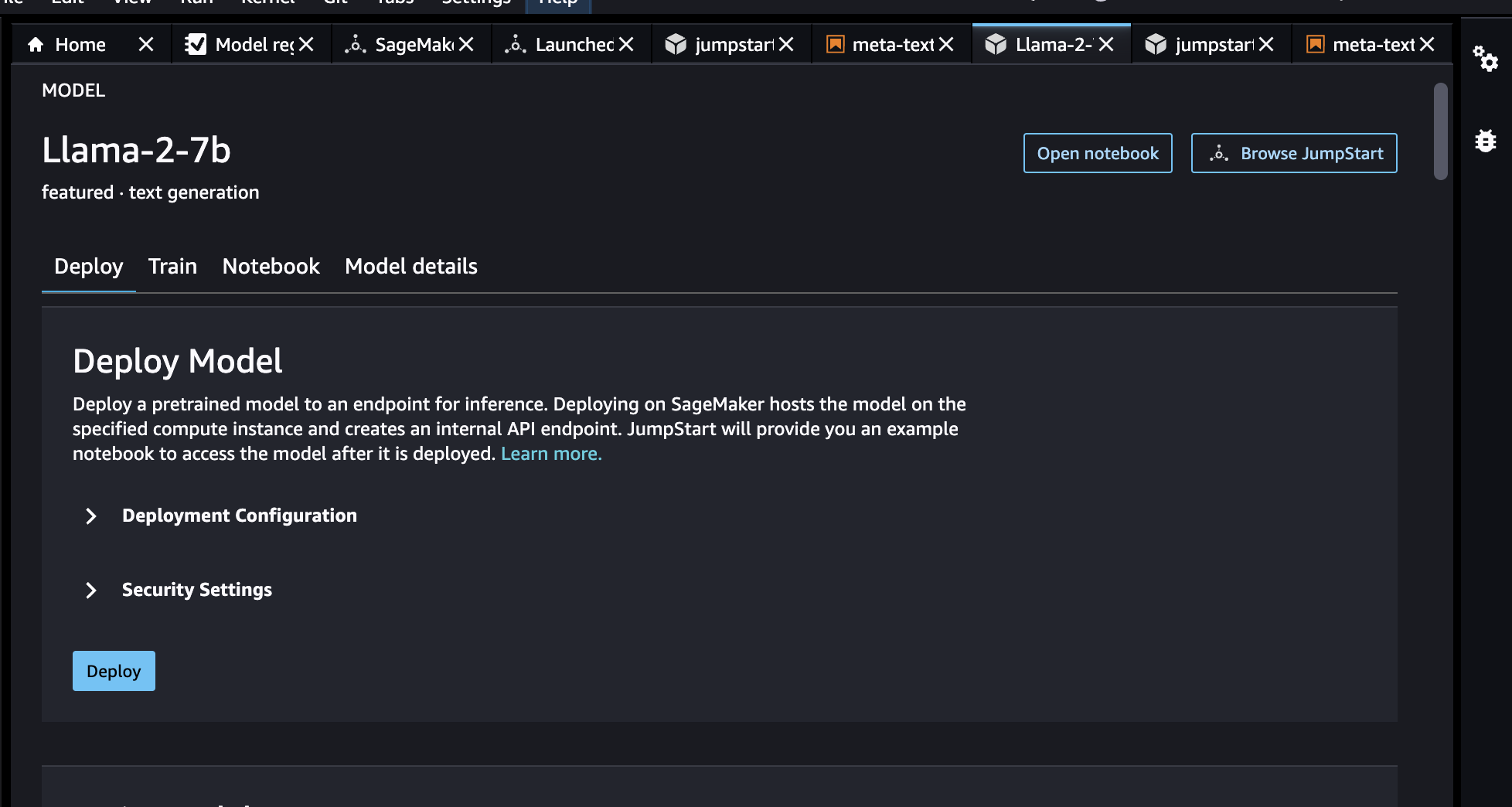Click the vertical scrollbar thumb

[x=1440, y=131]
